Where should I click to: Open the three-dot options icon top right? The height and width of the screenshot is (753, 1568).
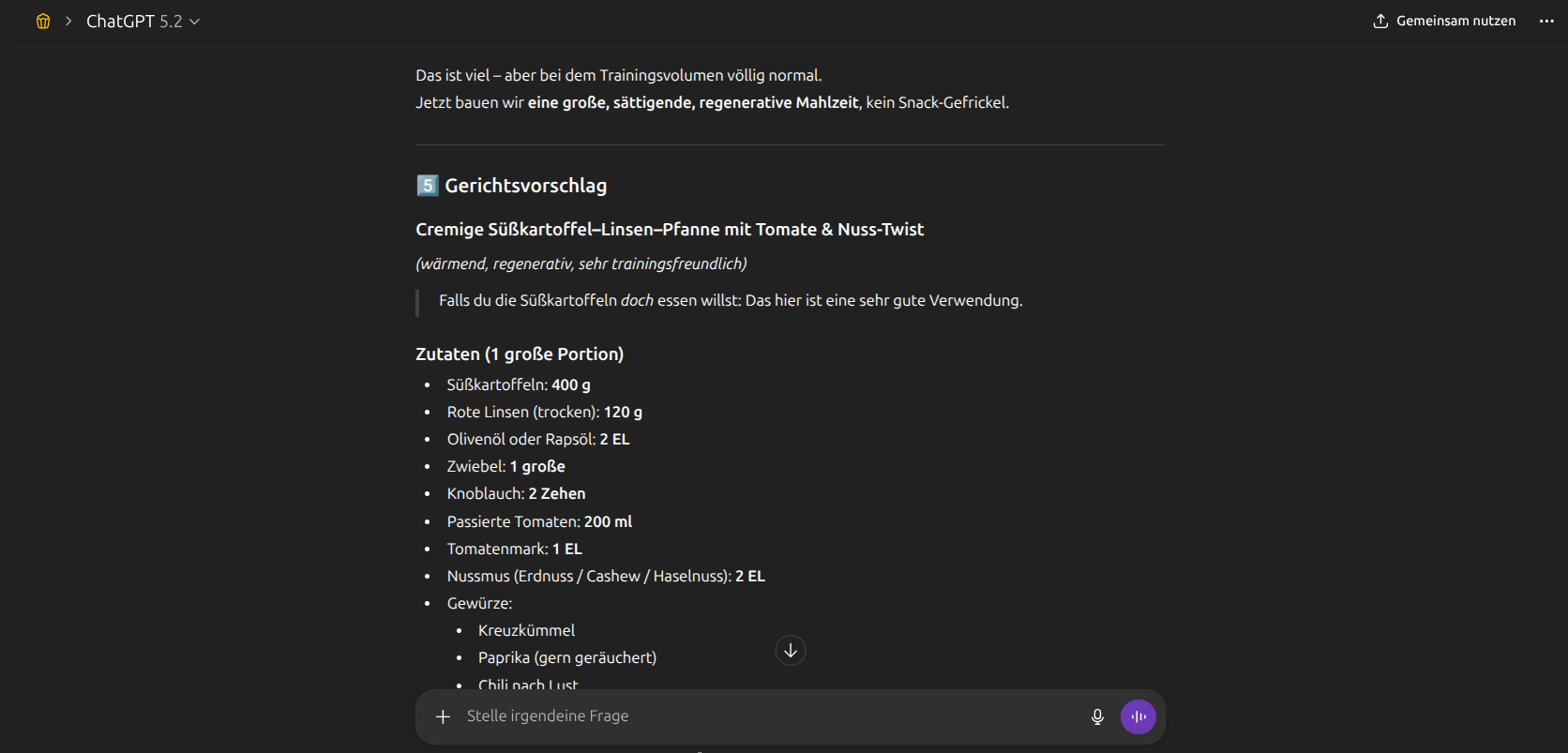click(x=1545, y=20)
